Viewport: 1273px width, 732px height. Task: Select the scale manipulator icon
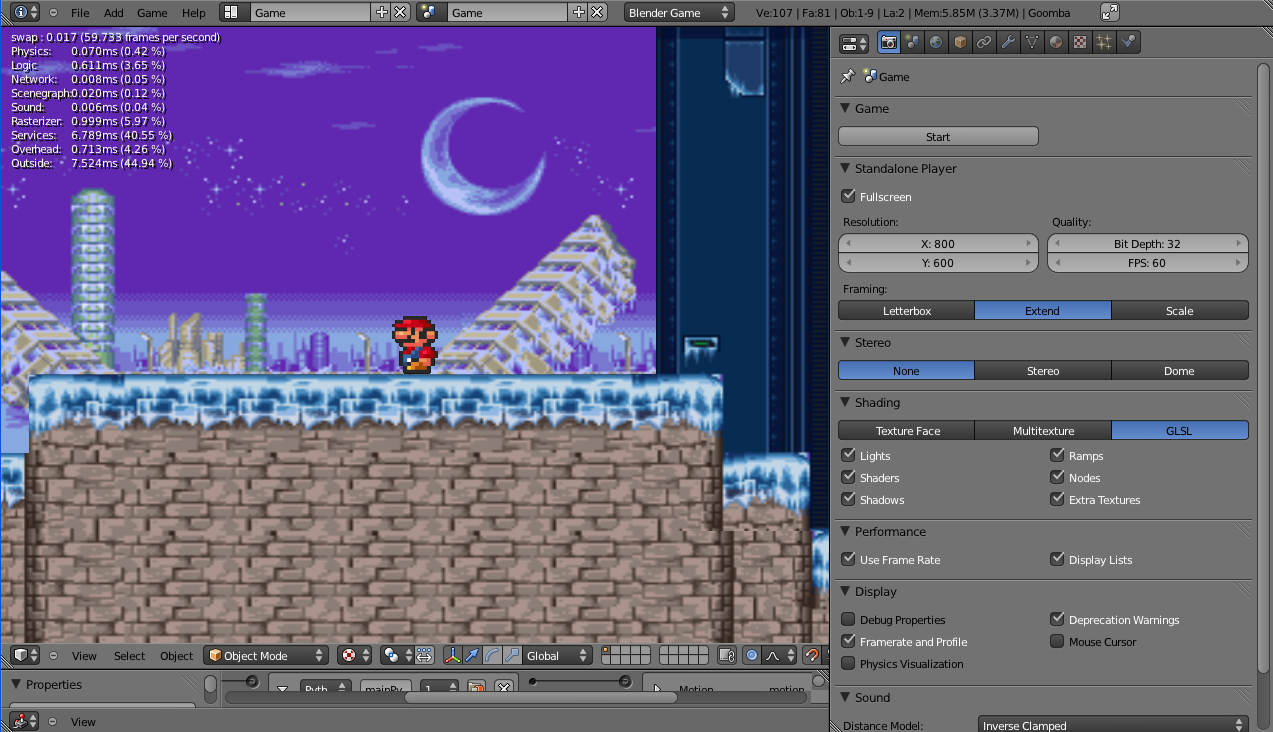tap(512, 655)
